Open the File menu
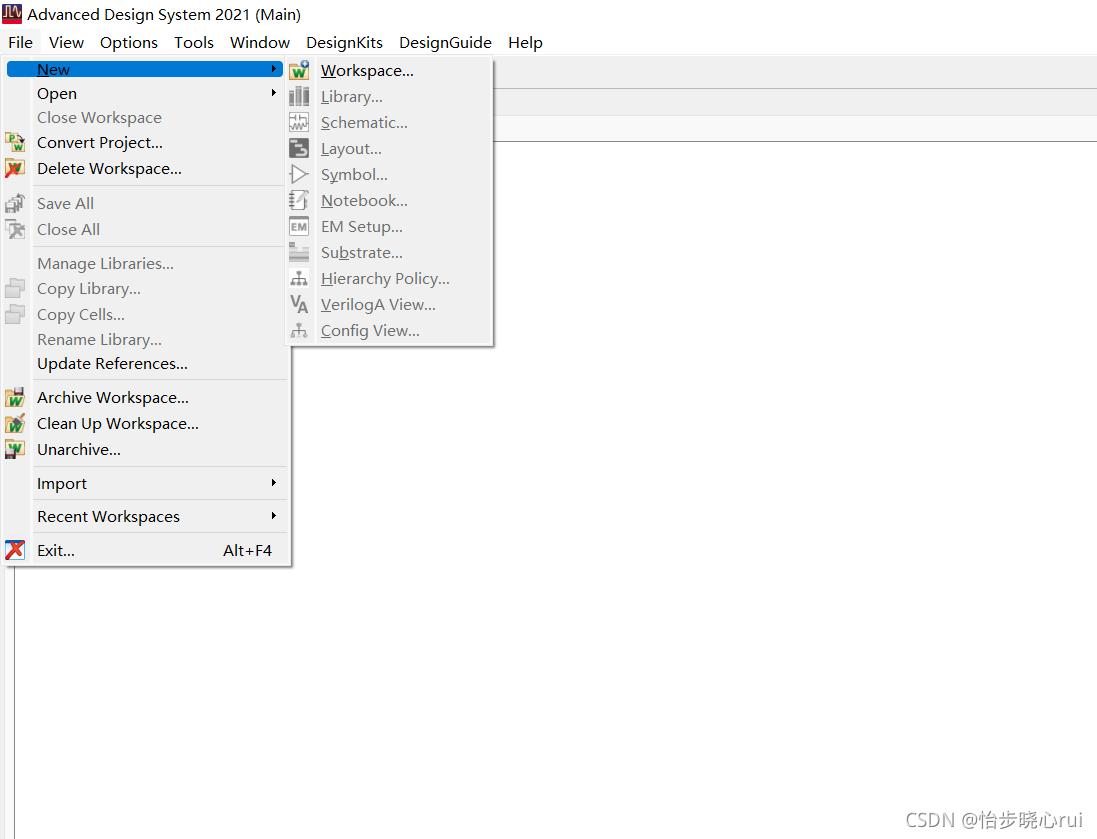Image resolution: width=1097 pixels, height=839 pixels. click(x=20, y=43)
